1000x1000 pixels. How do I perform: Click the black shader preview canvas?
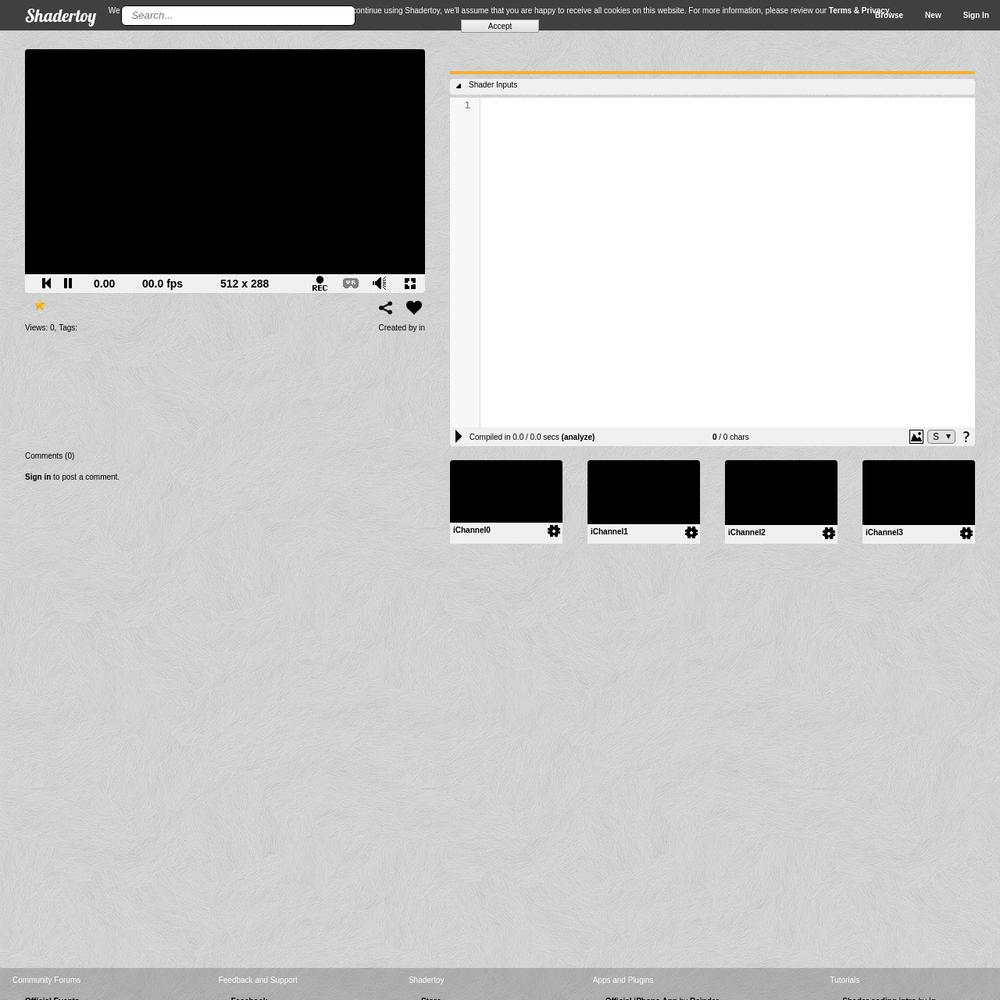[224, 161]
